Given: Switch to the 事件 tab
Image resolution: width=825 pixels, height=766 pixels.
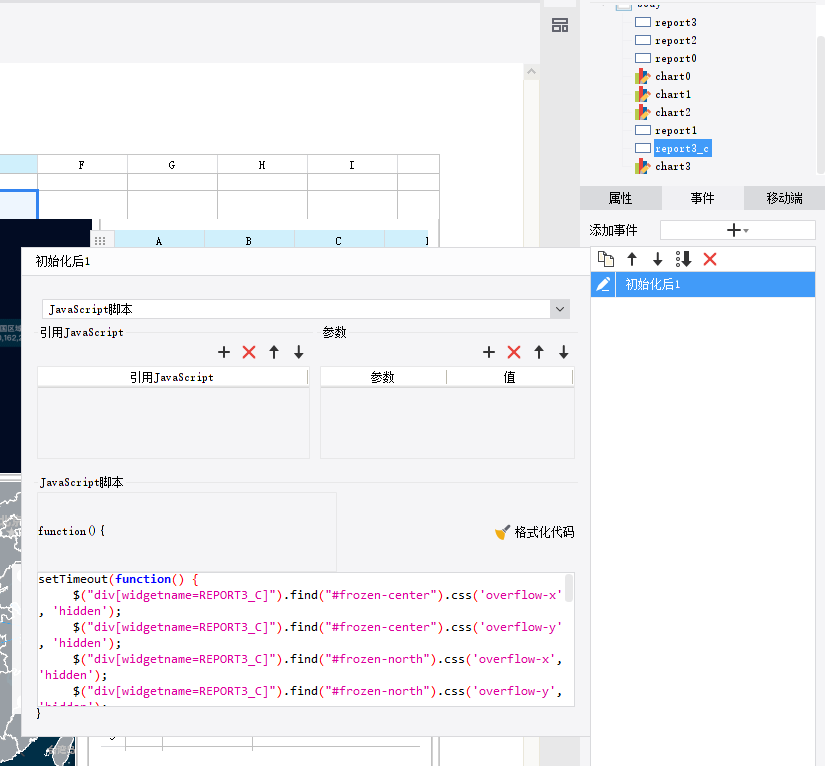Looking at the screenshot, I should click(x=702, y=198).
